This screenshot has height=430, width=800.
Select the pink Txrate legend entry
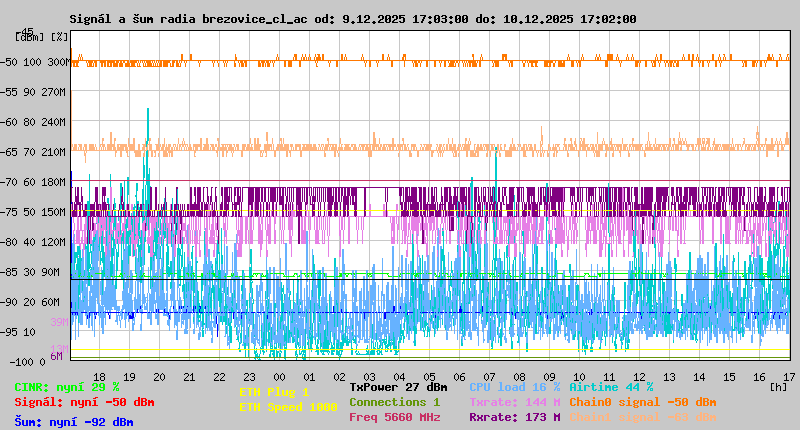515,402
